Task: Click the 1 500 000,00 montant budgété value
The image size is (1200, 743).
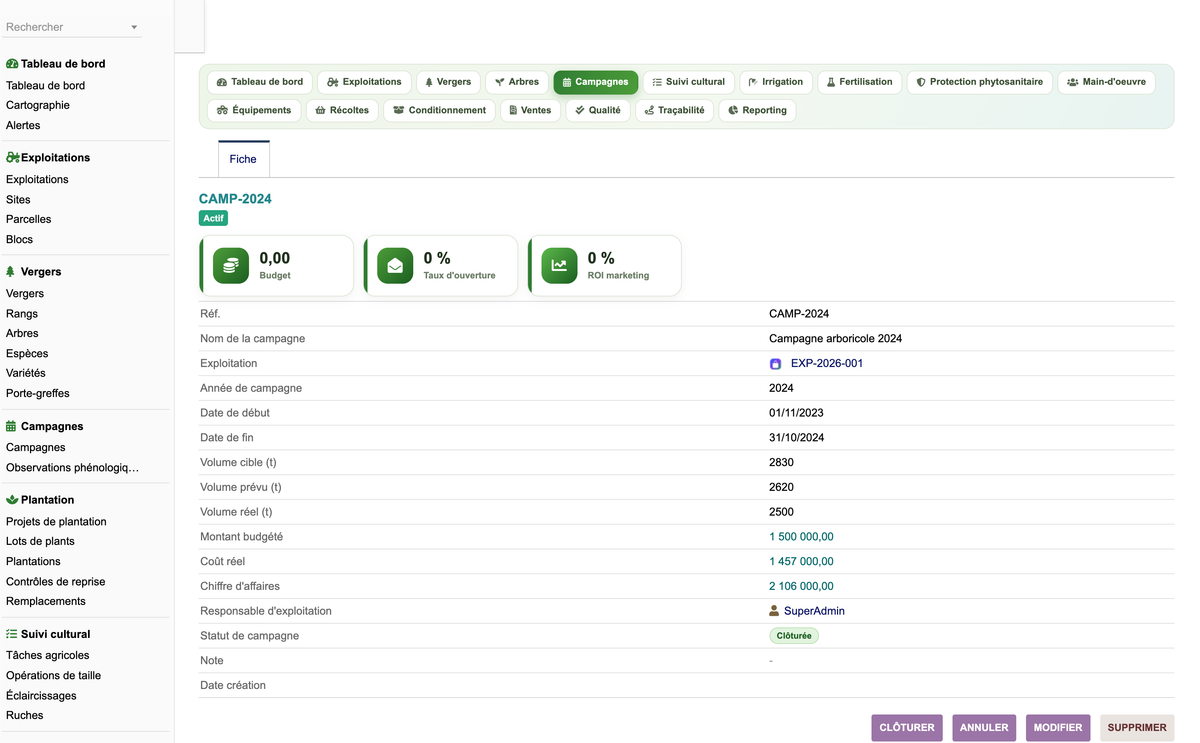Action: 801,537
